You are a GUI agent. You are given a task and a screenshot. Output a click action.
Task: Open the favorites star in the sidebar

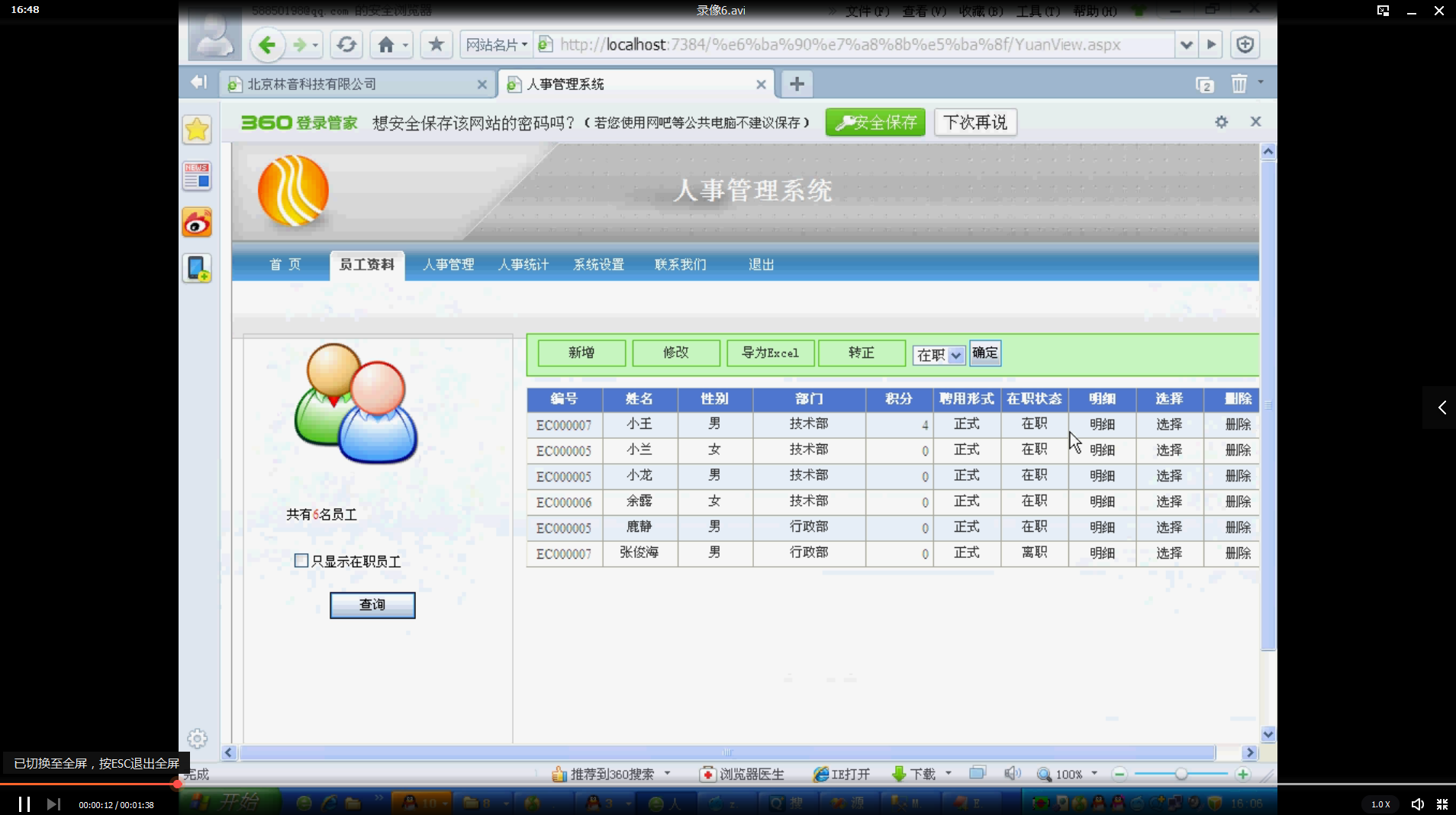(x=197, y=130)
